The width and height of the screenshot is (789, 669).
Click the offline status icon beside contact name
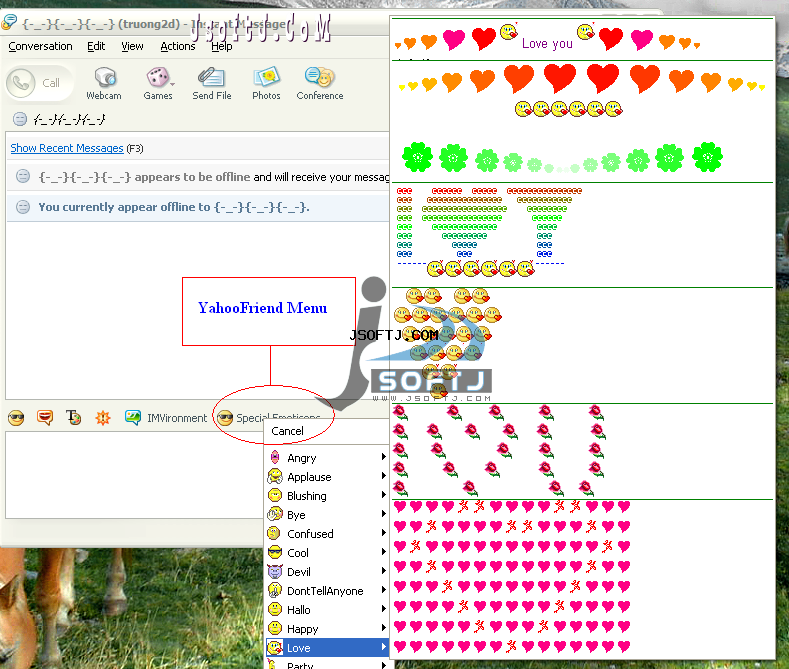tap(20, 119)
